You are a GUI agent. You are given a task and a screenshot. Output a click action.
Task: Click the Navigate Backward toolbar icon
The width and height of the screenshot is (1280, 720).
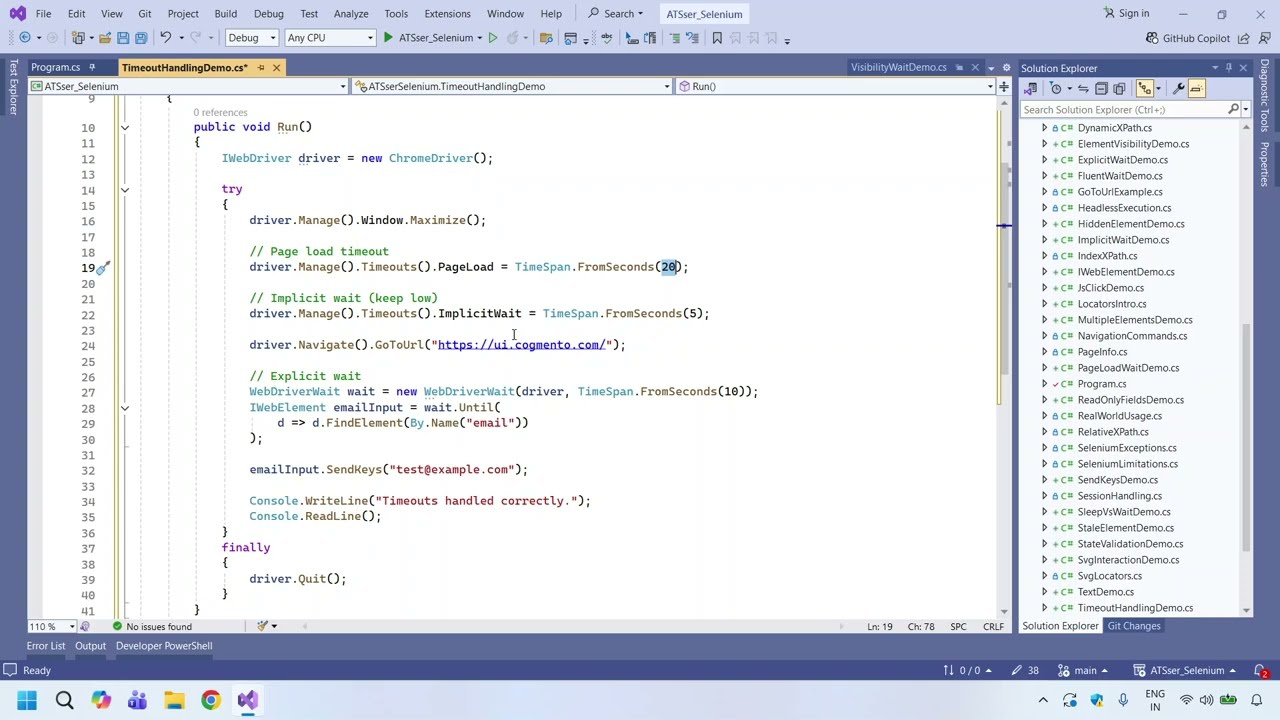point(25,38)
